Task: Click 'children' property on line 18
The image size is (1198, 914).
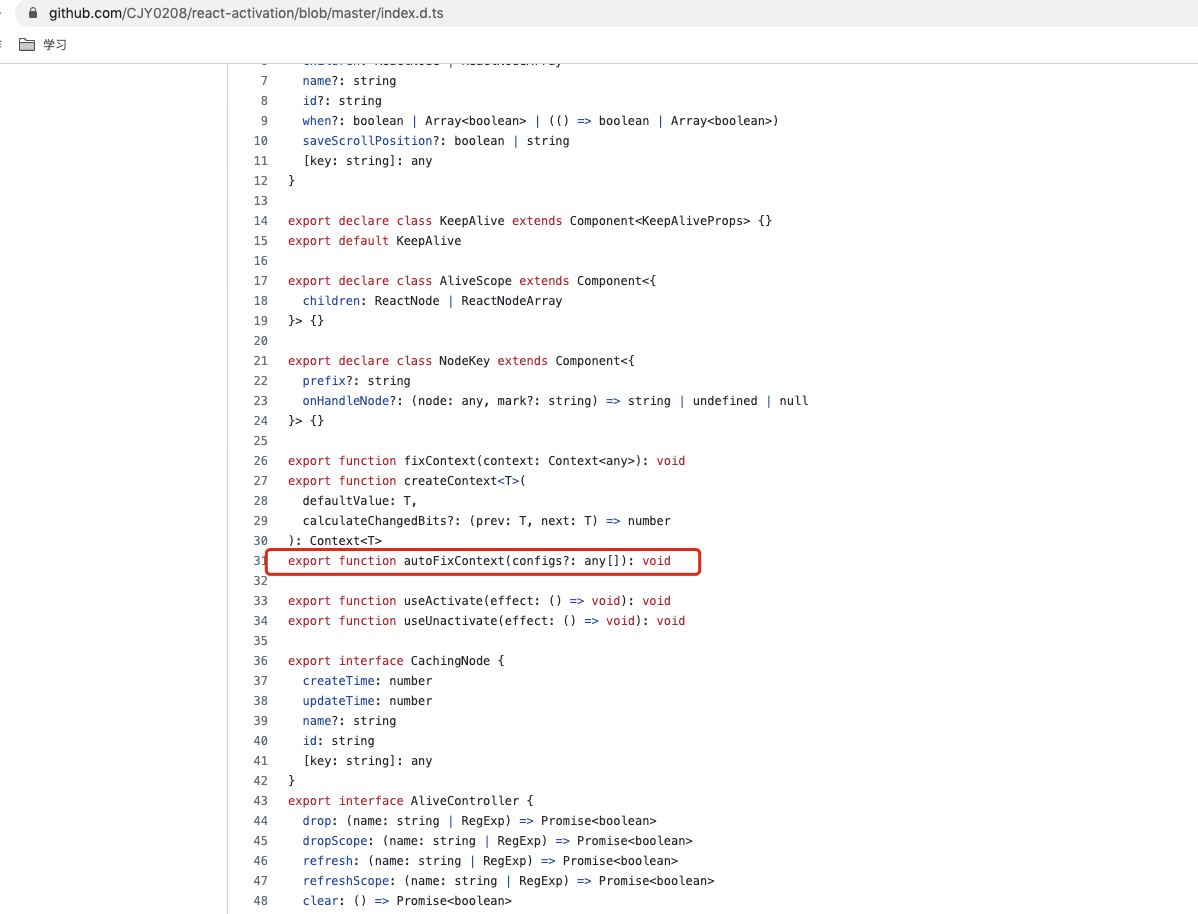Action: [x=331, y=301]
